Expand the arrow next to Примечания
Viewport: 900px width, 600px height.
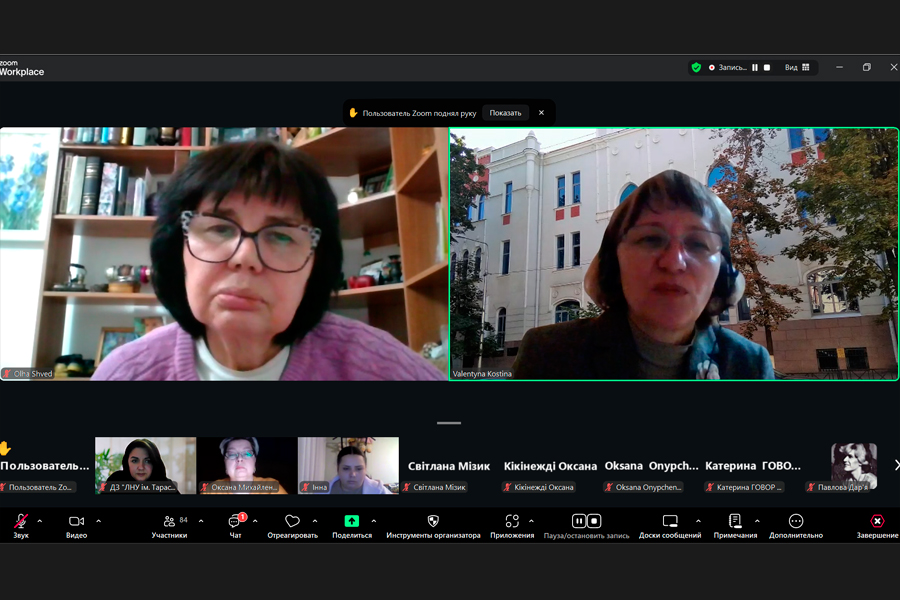tap(757, 521)
